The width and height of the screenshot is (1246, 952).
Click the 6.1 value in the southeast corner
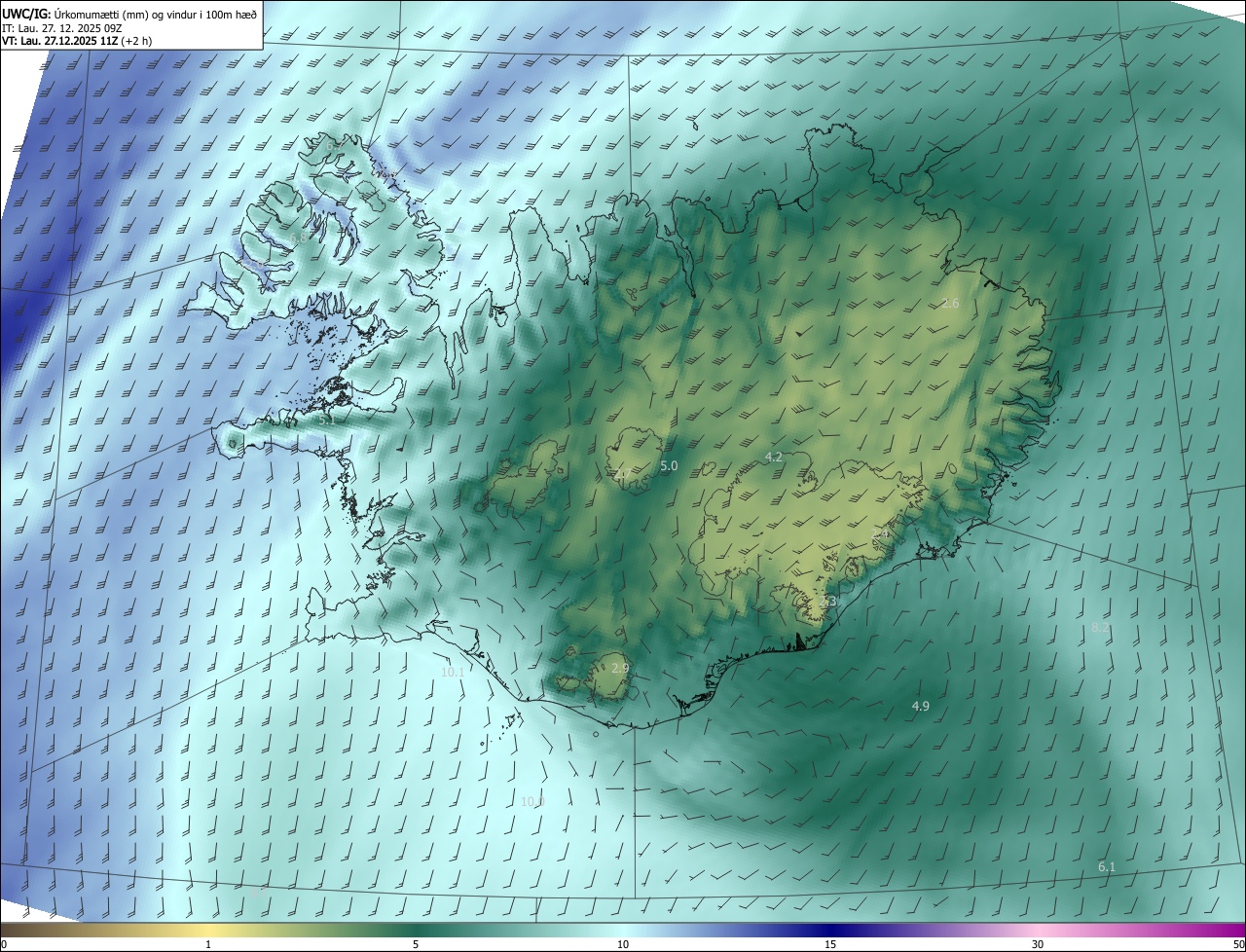1107,866
